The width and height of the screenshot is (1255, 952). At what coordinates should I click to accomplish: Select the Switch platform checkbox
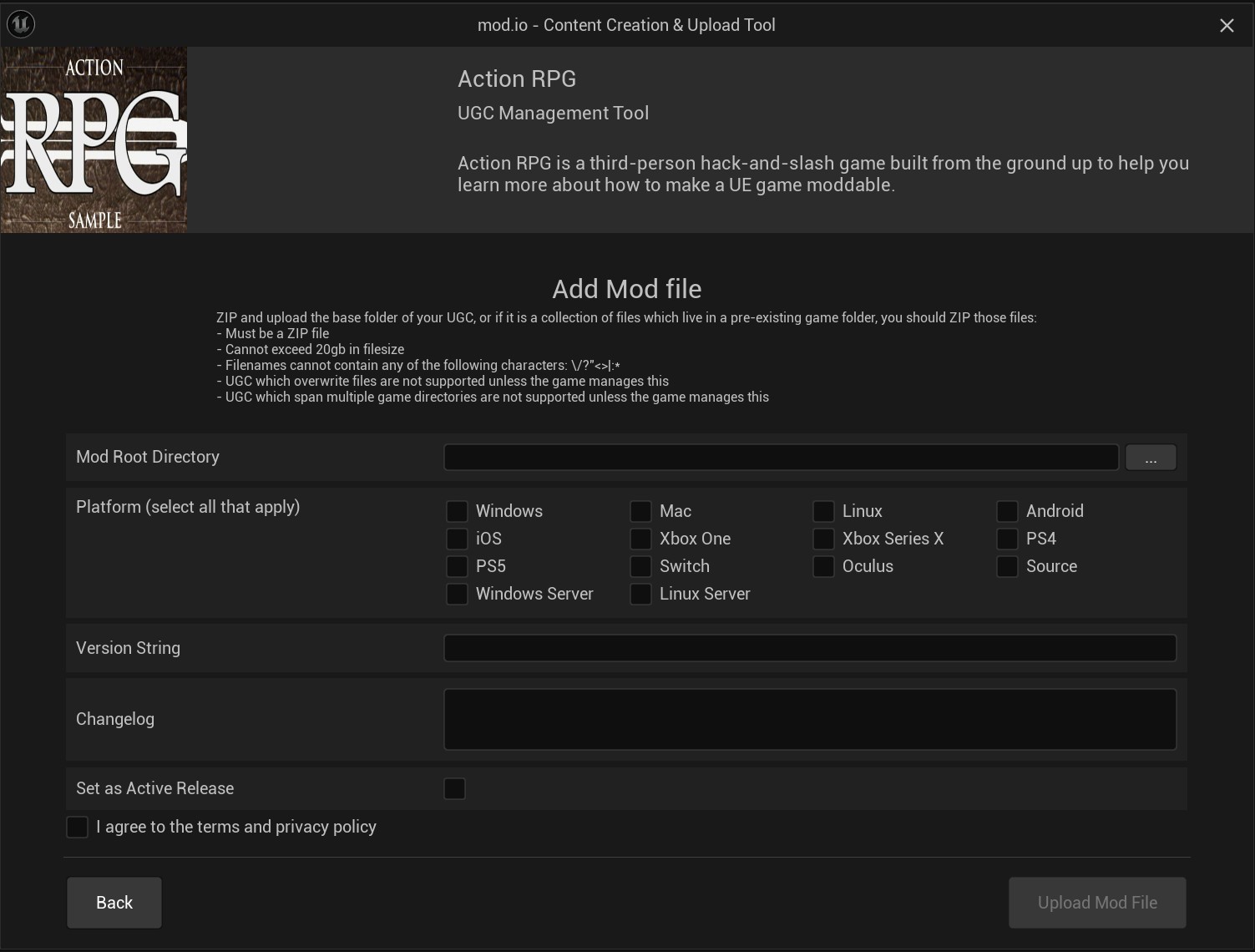point(640,566)
